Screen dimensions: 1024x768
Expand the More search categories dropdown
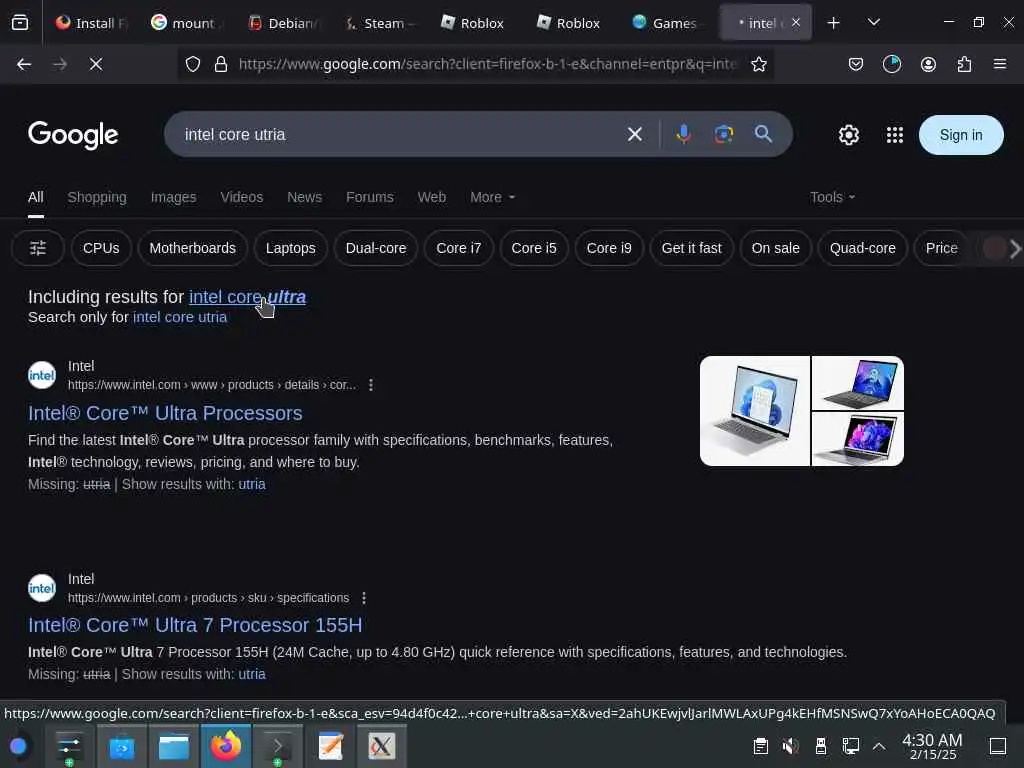pyautogui.click(x=492, y=197)
